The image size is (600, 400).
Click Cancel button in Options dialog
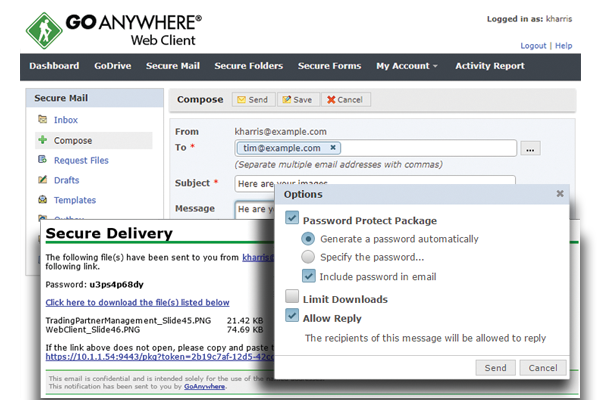click(x=543, y=368)
